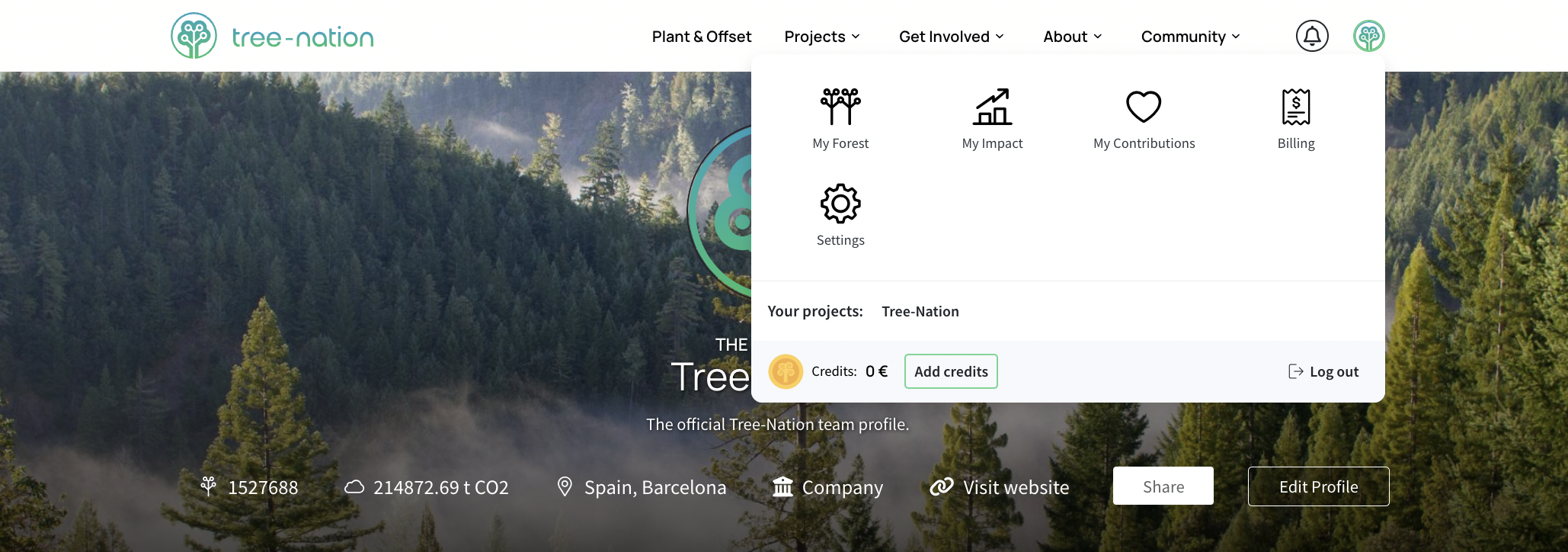
Task: Click the Share button
Action: coord(1163,486)
